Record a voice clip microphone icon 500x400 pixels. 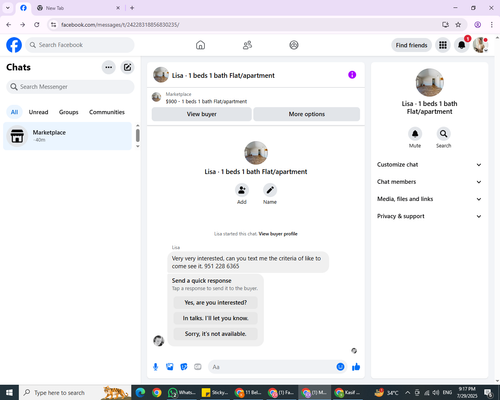coord(155,367)
